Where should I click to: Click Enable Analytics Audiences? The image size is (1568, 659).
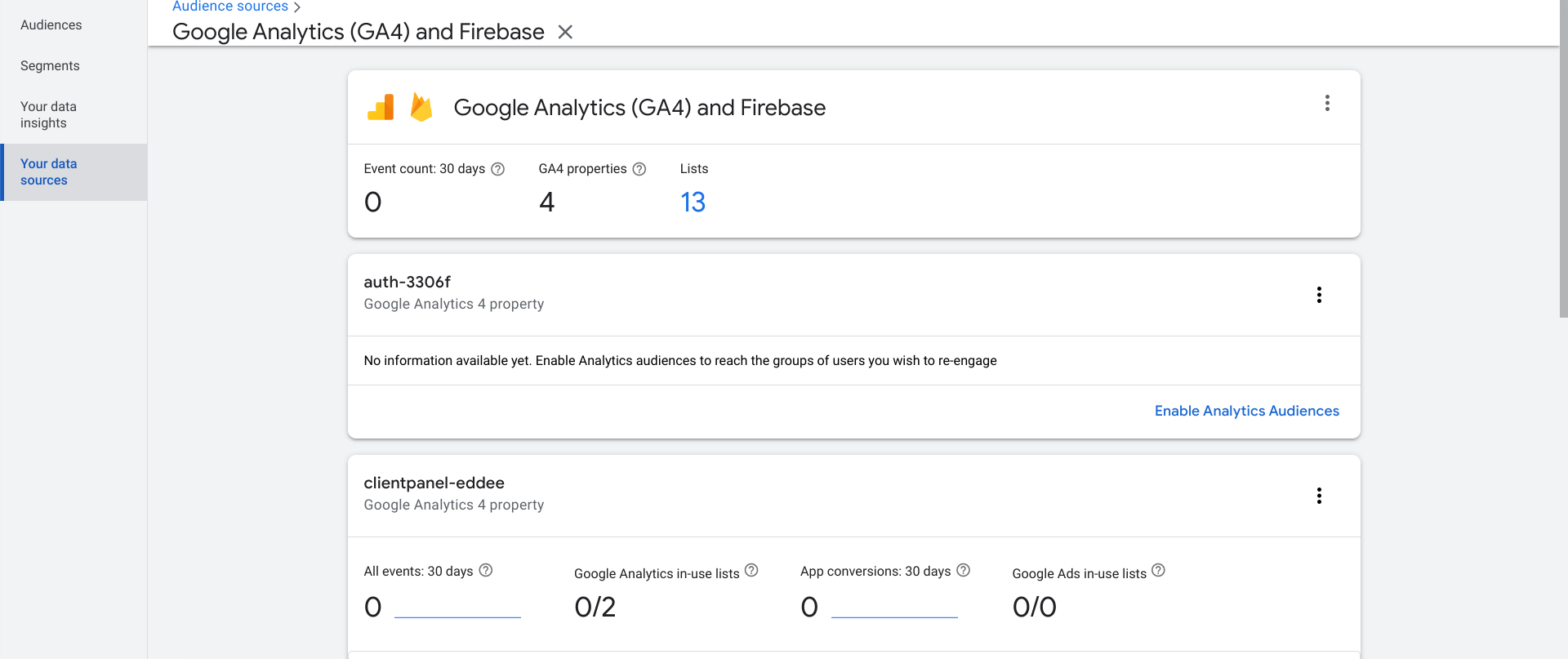coord(1246,412)
